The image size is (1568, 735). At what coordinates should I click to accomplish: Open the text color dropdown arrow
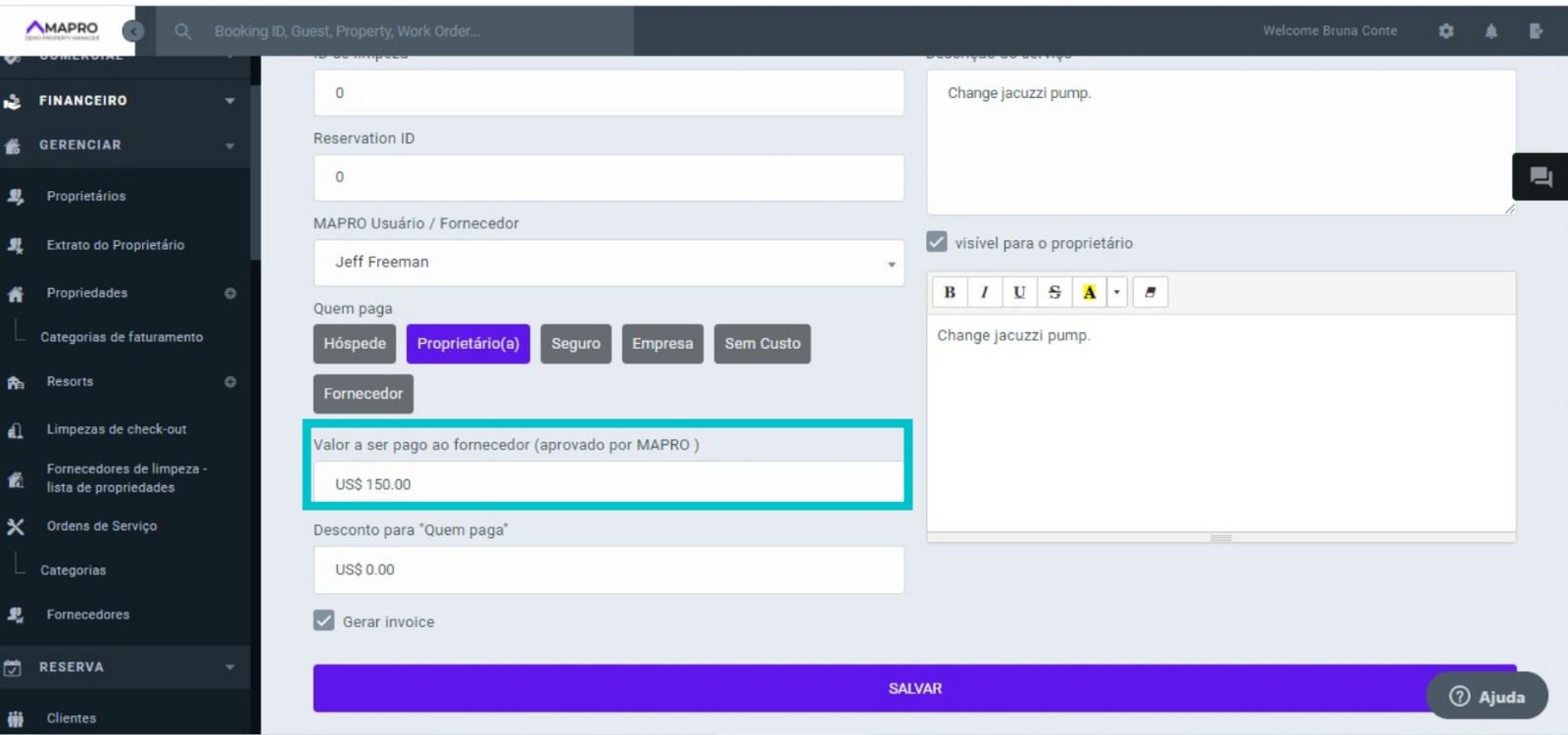click(1116, 292)
